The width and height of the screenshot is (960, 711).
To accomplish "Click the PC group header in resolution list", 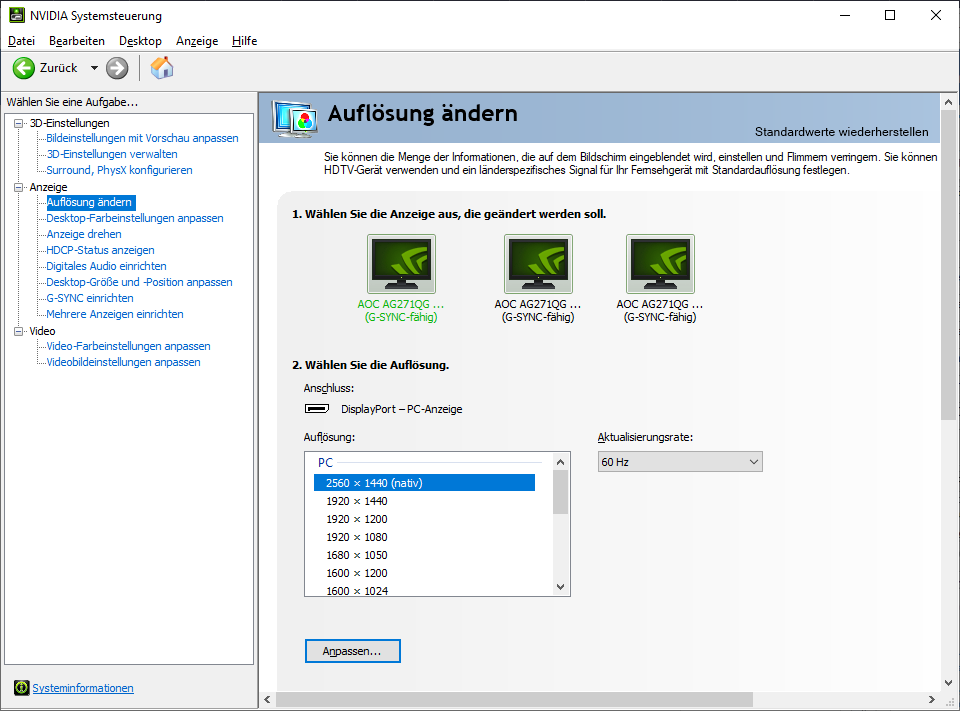I will tap(325, 462).
